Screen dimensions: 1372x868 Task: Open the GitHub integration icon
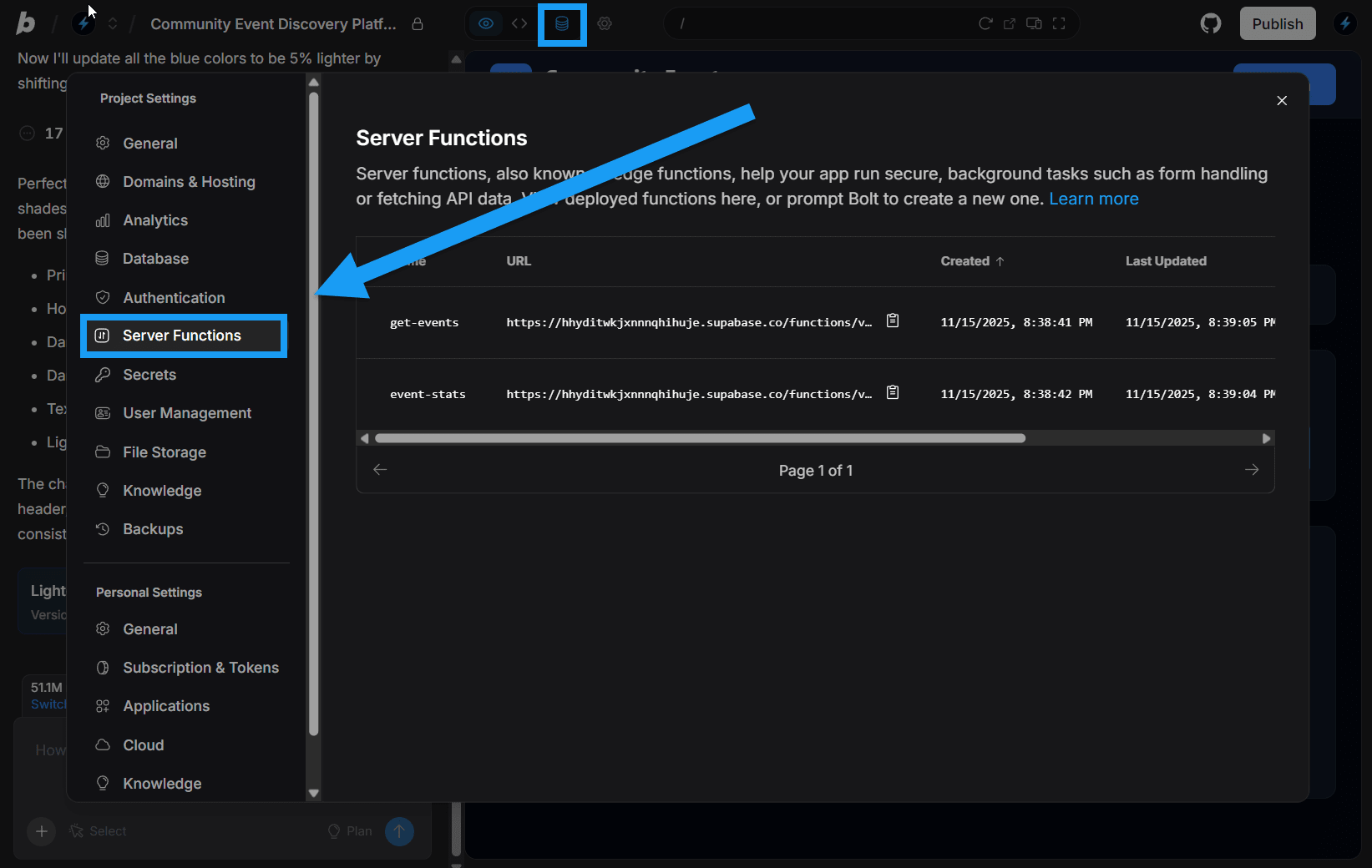pos(1210,23)
